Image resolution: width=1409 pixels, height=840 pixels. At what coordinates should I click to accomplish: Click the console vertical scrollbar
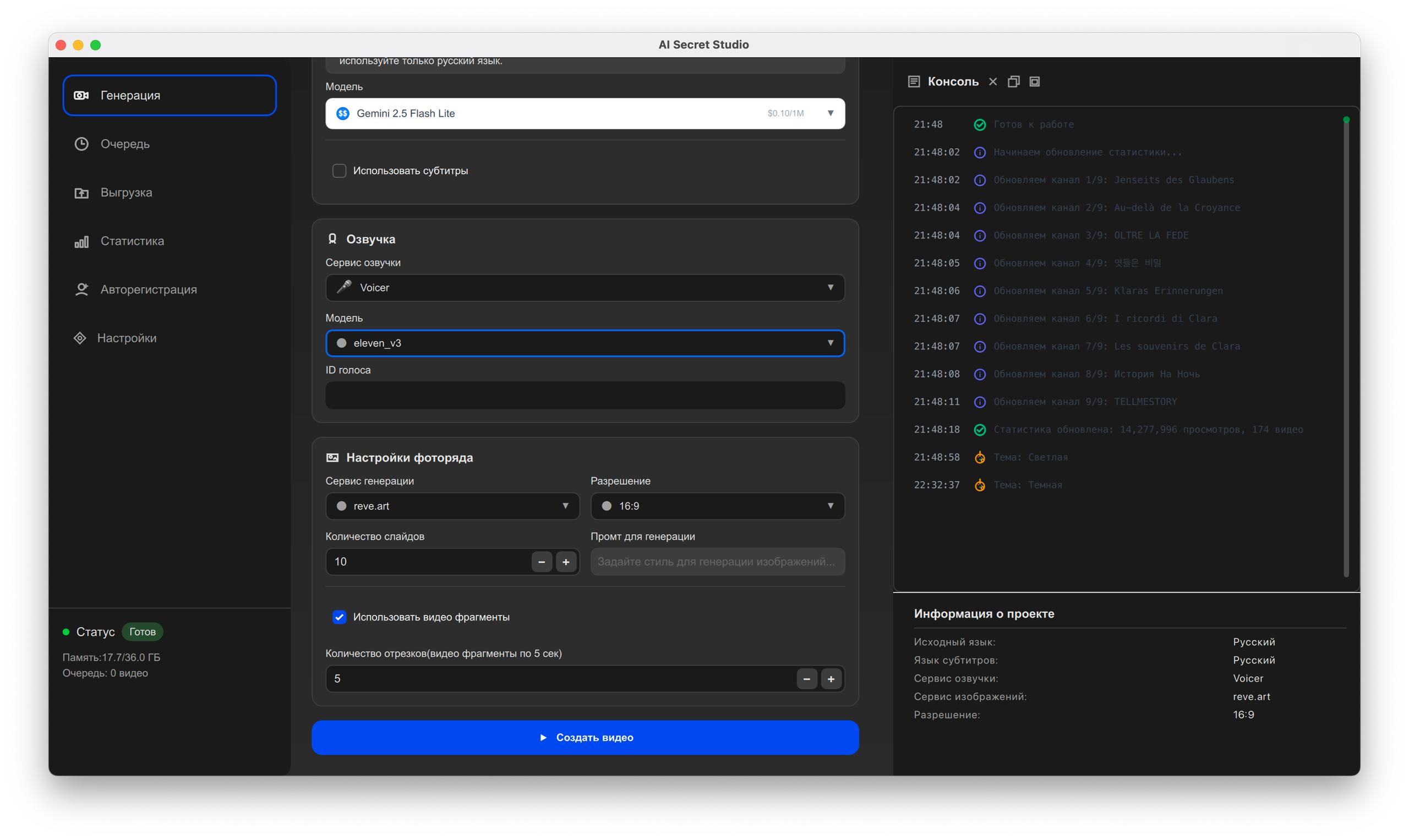pyautogui.click(x=1346, y=348)
